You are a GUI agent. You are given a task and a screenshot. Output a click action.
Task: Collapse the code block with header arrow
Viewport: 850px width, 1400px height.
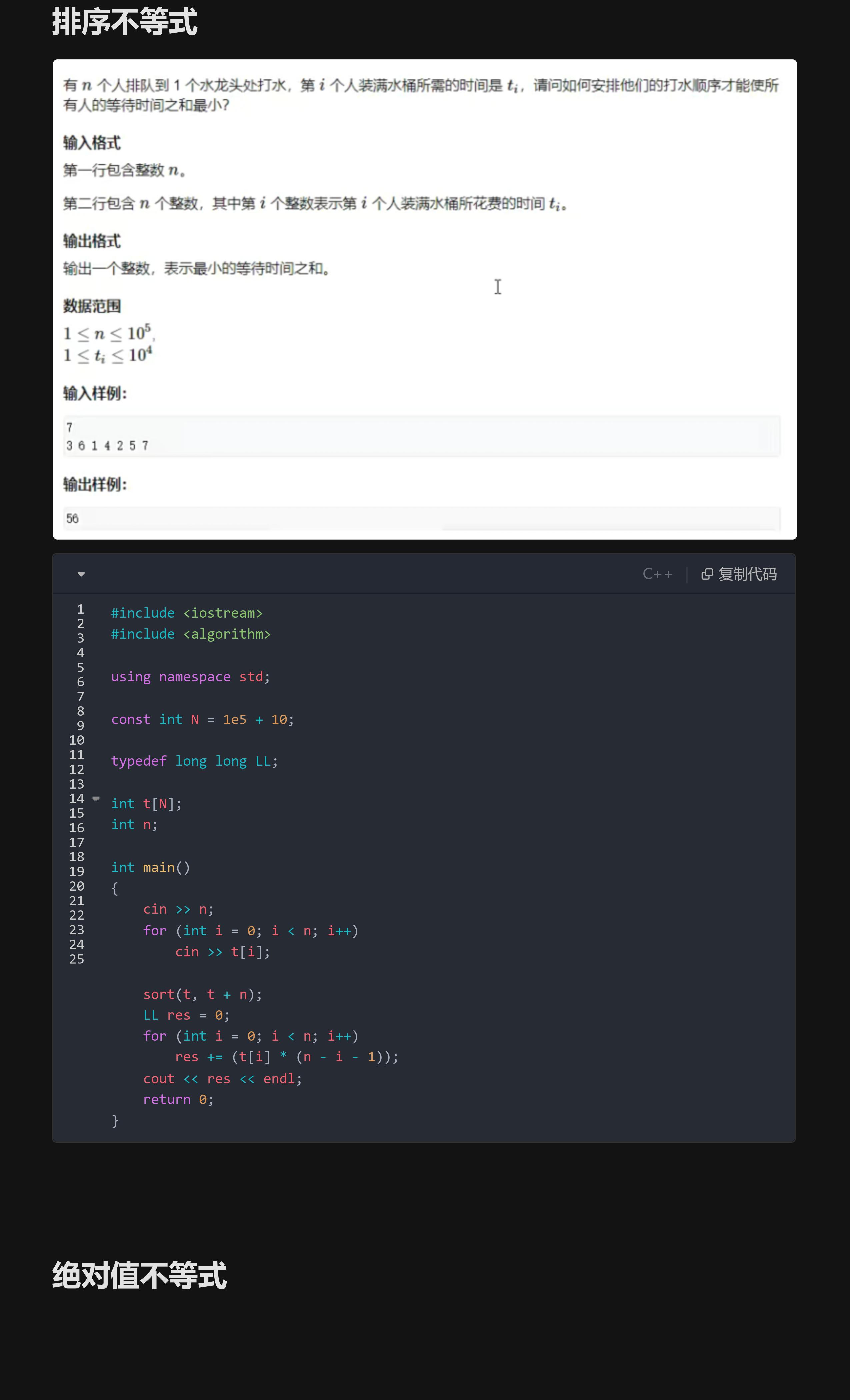point(81,574)
